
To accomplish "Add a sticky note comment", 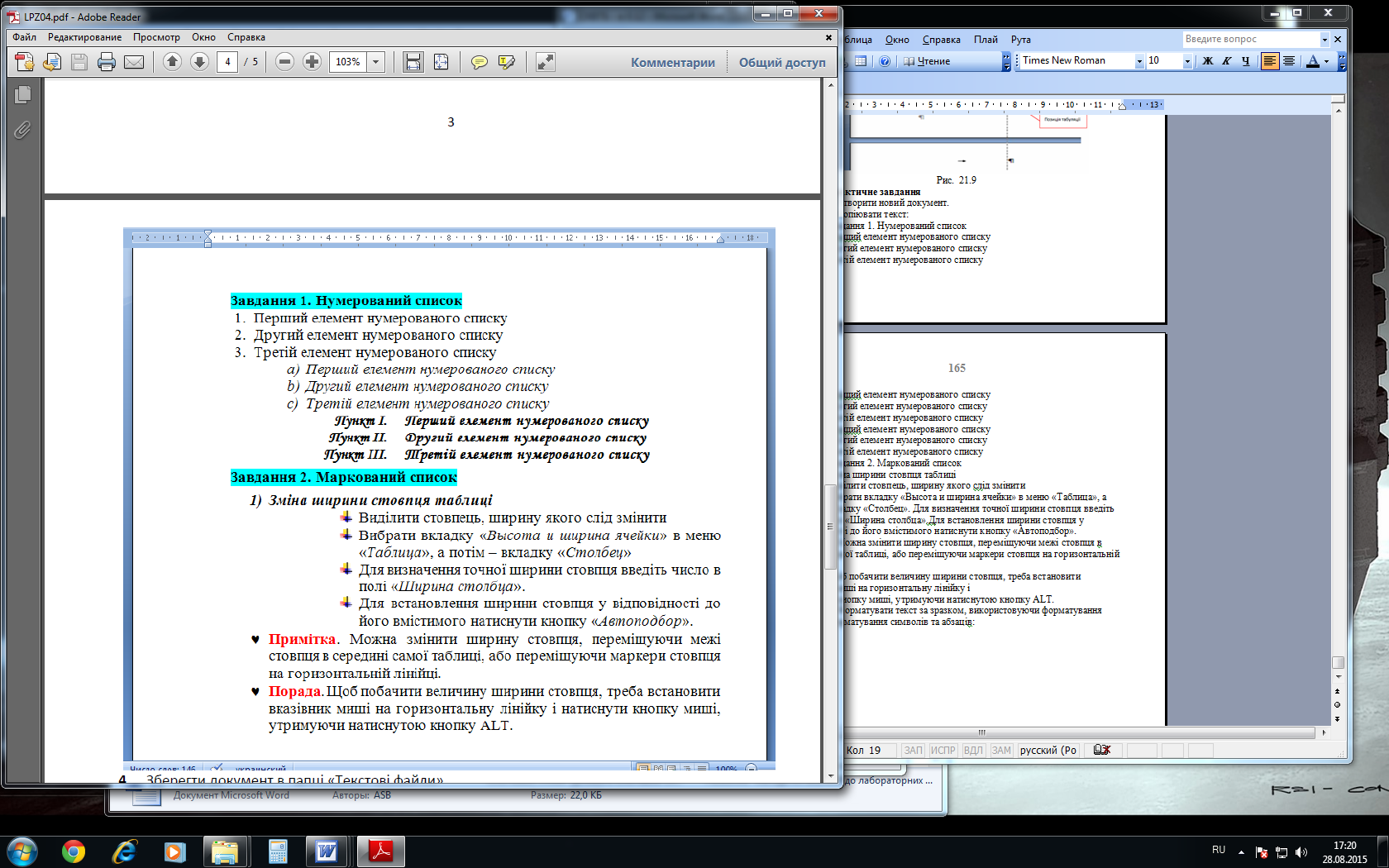I will pos(479,62).
